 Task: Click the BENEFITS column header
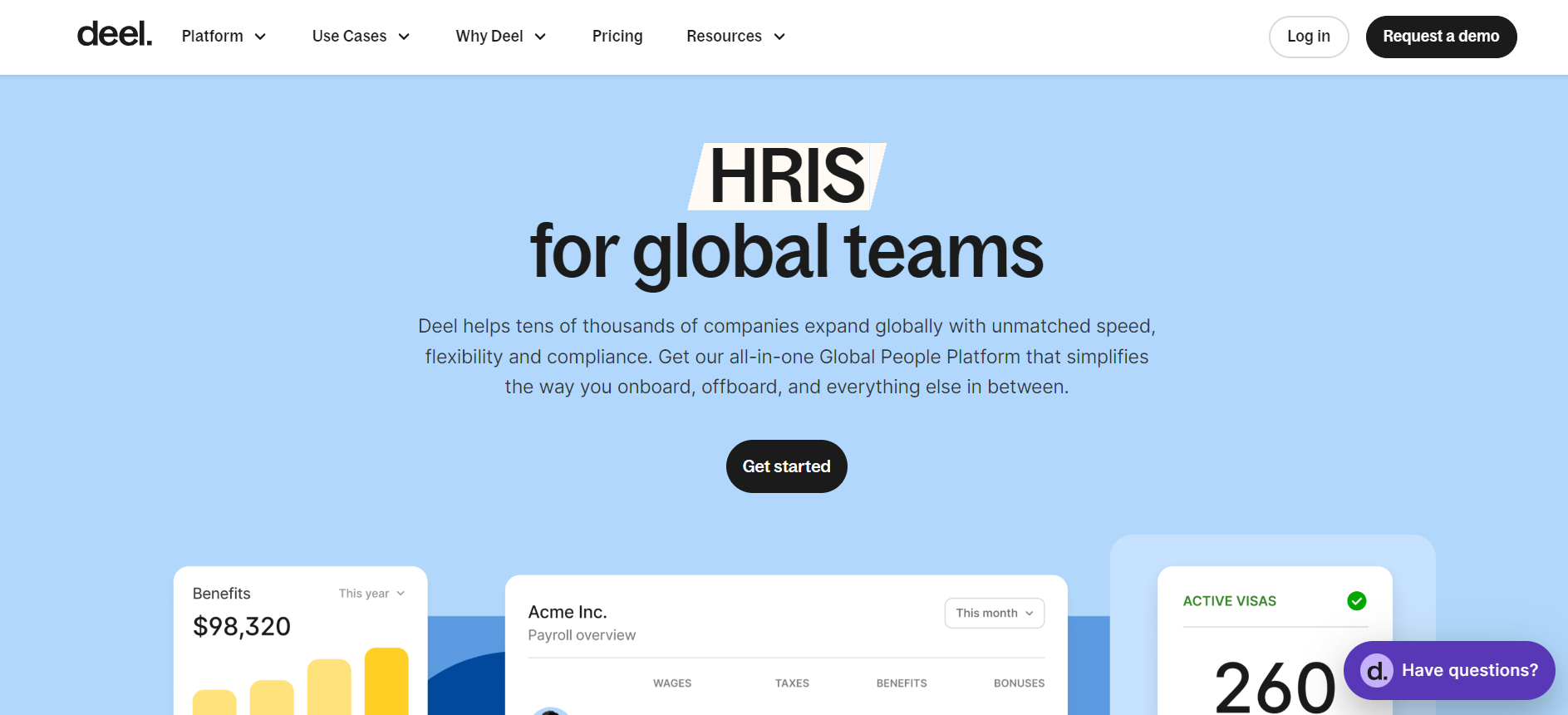(902, 683)
